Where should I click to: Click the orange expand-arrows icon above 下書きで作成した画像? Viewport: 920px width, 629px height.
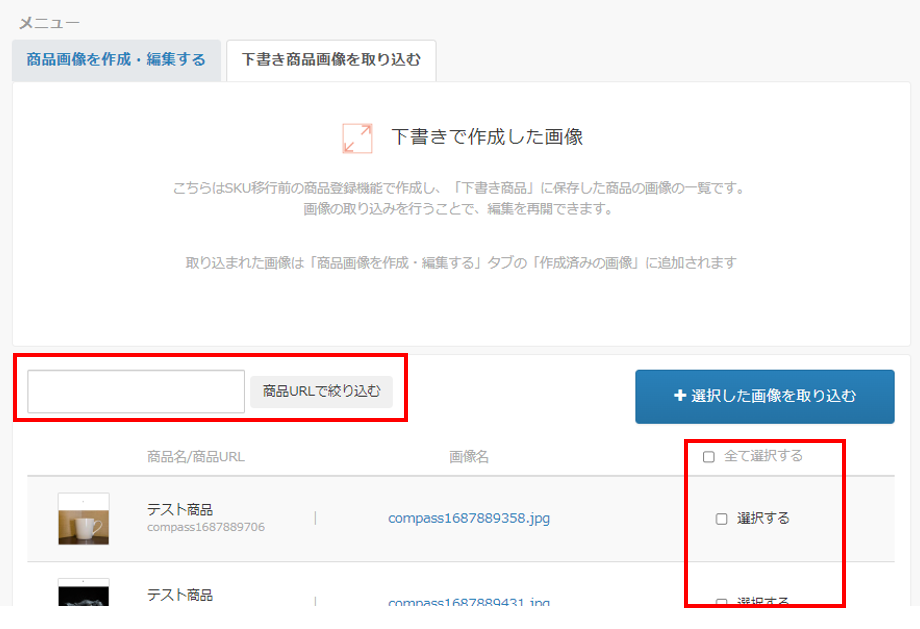point(356,135)
